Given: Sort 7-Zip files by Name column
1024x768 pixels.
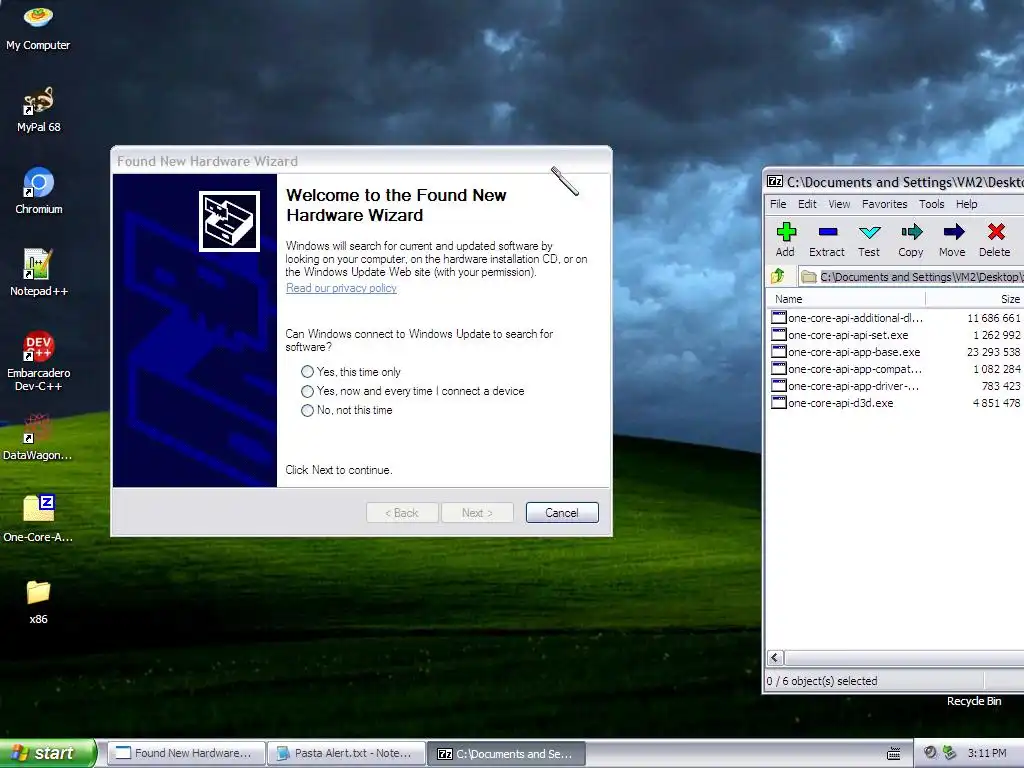Looking at the screenshot, I should [x=846, y=298].
